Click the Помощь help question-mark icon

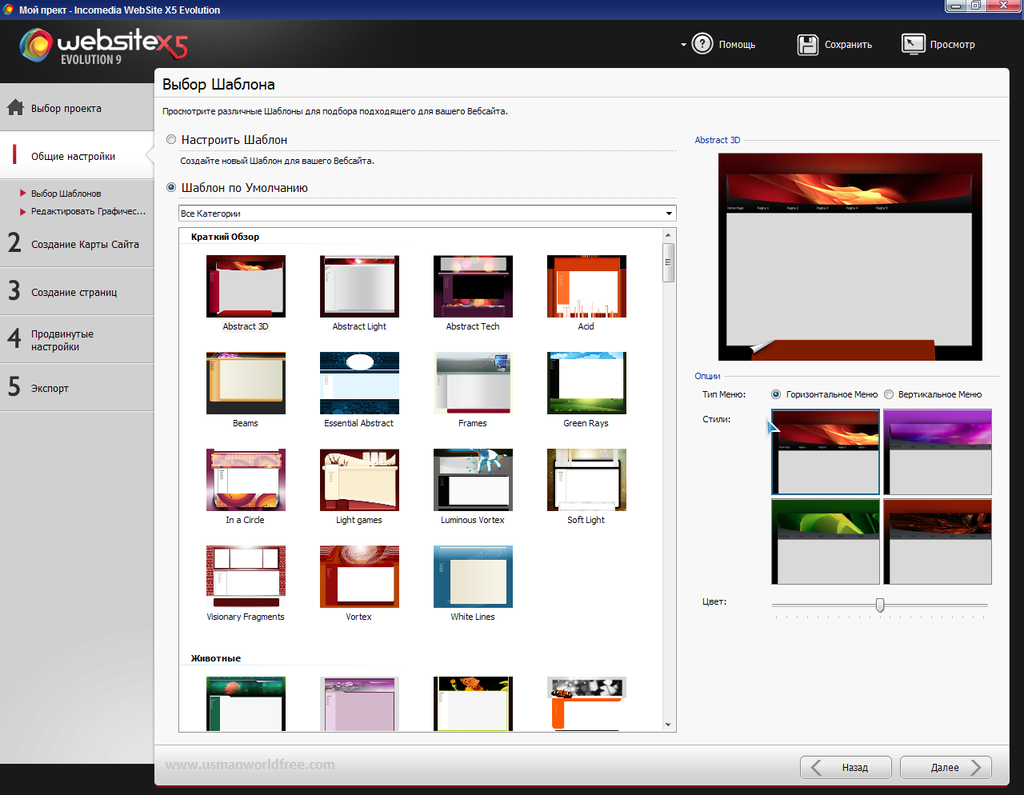pyautogui.click(x=702, y=44)
